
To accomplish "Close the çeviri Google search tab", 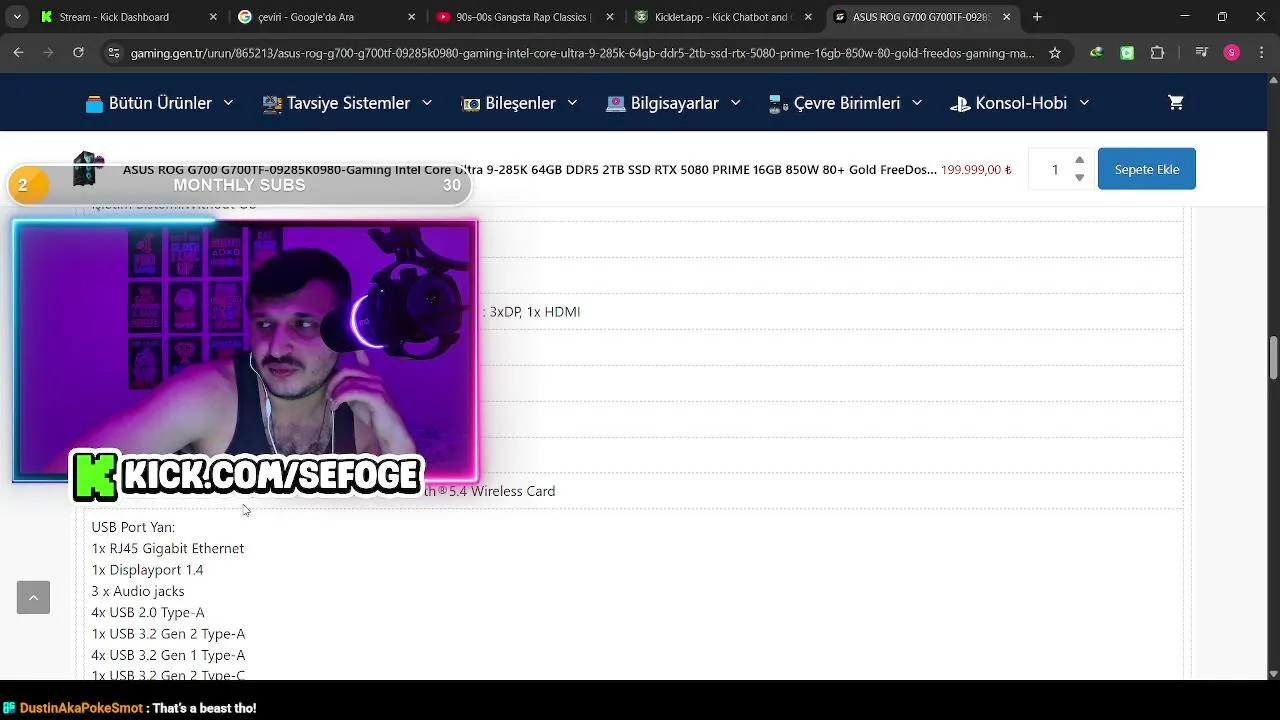I will 411,17.
